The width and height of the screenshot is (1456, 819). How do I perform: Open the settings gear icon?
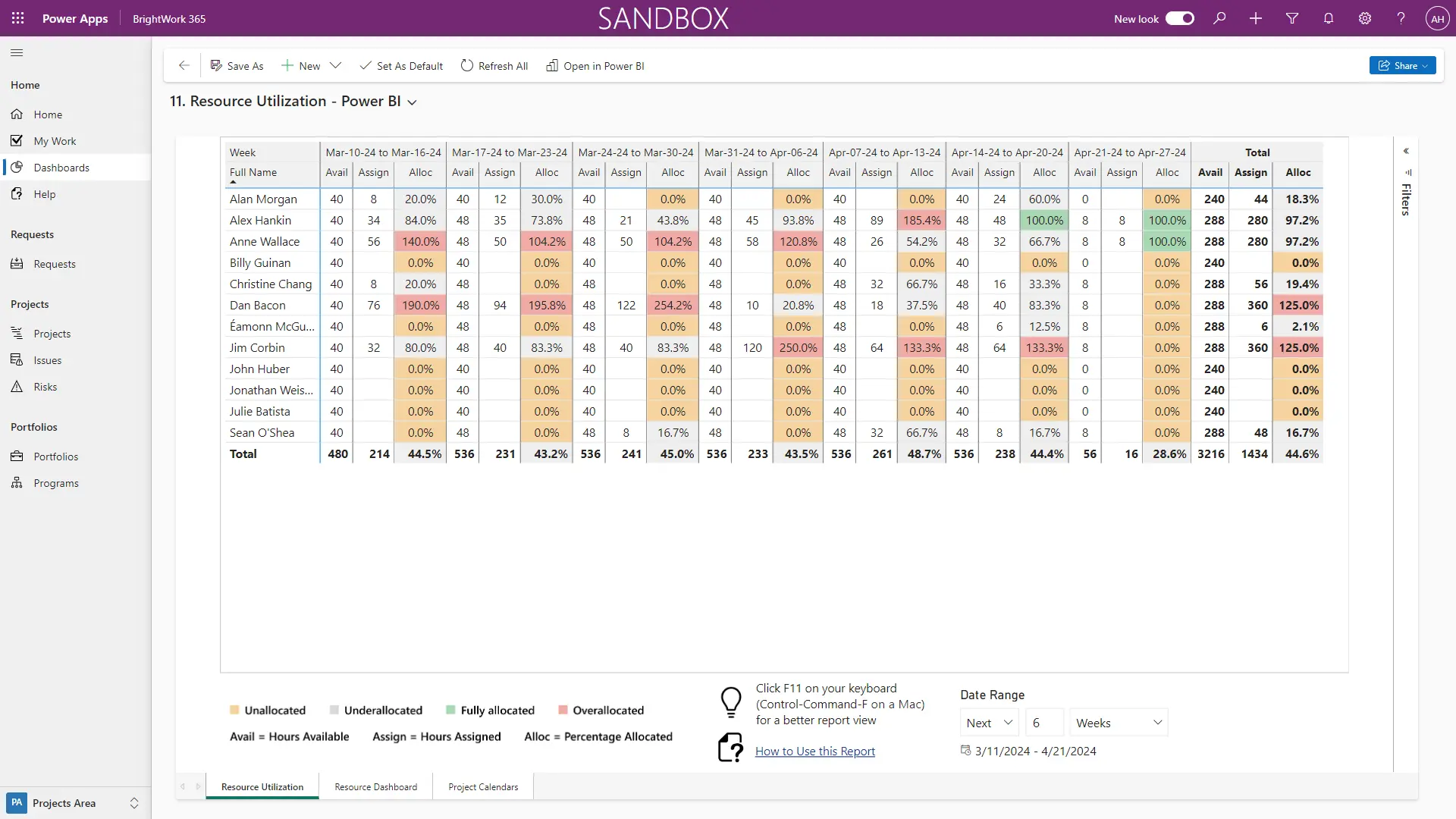coord(1365,18)
